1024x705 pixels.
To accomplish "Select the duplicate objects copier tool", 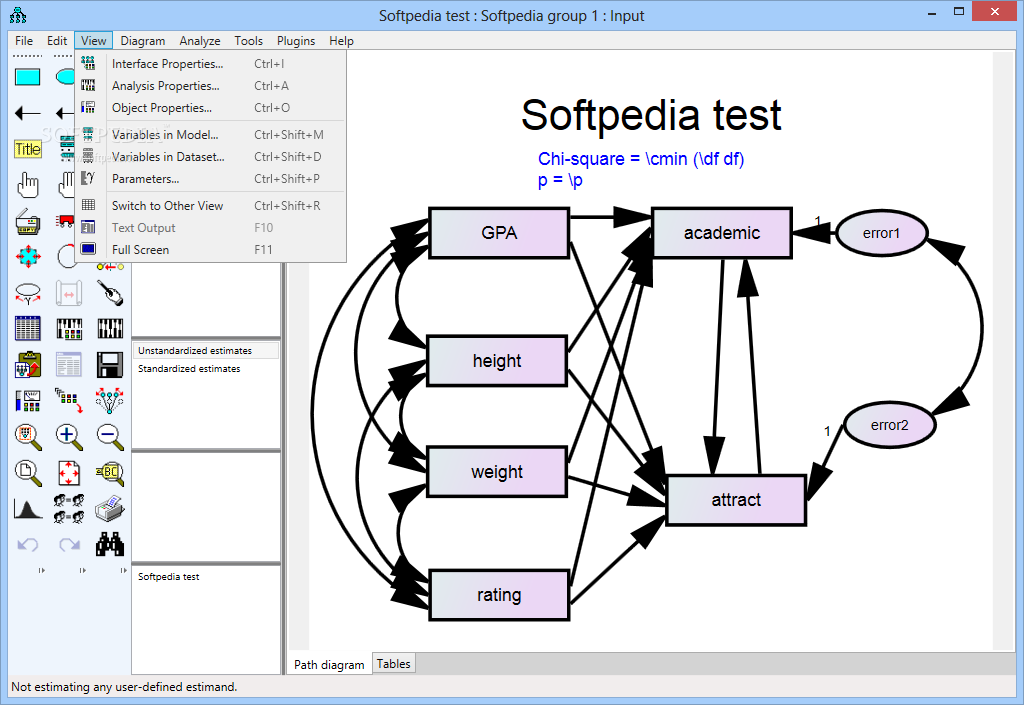I will [x=27, y=222].
